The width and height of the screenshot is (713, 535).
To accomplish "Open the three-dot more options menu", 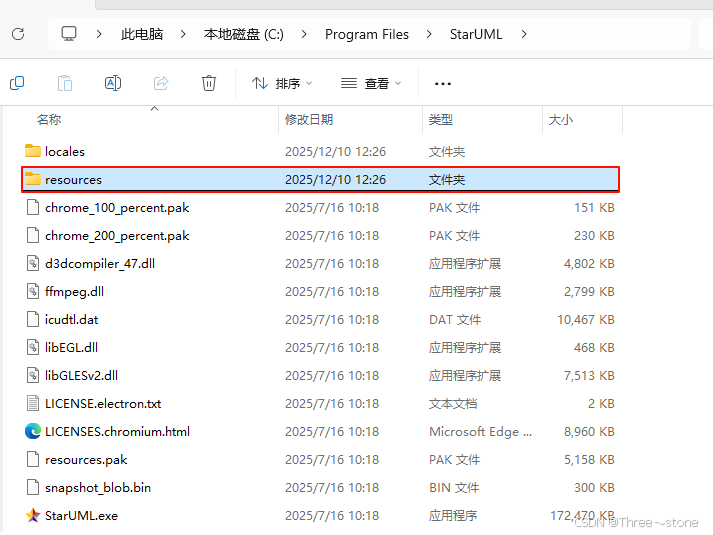I will click(x=442, y=84).
